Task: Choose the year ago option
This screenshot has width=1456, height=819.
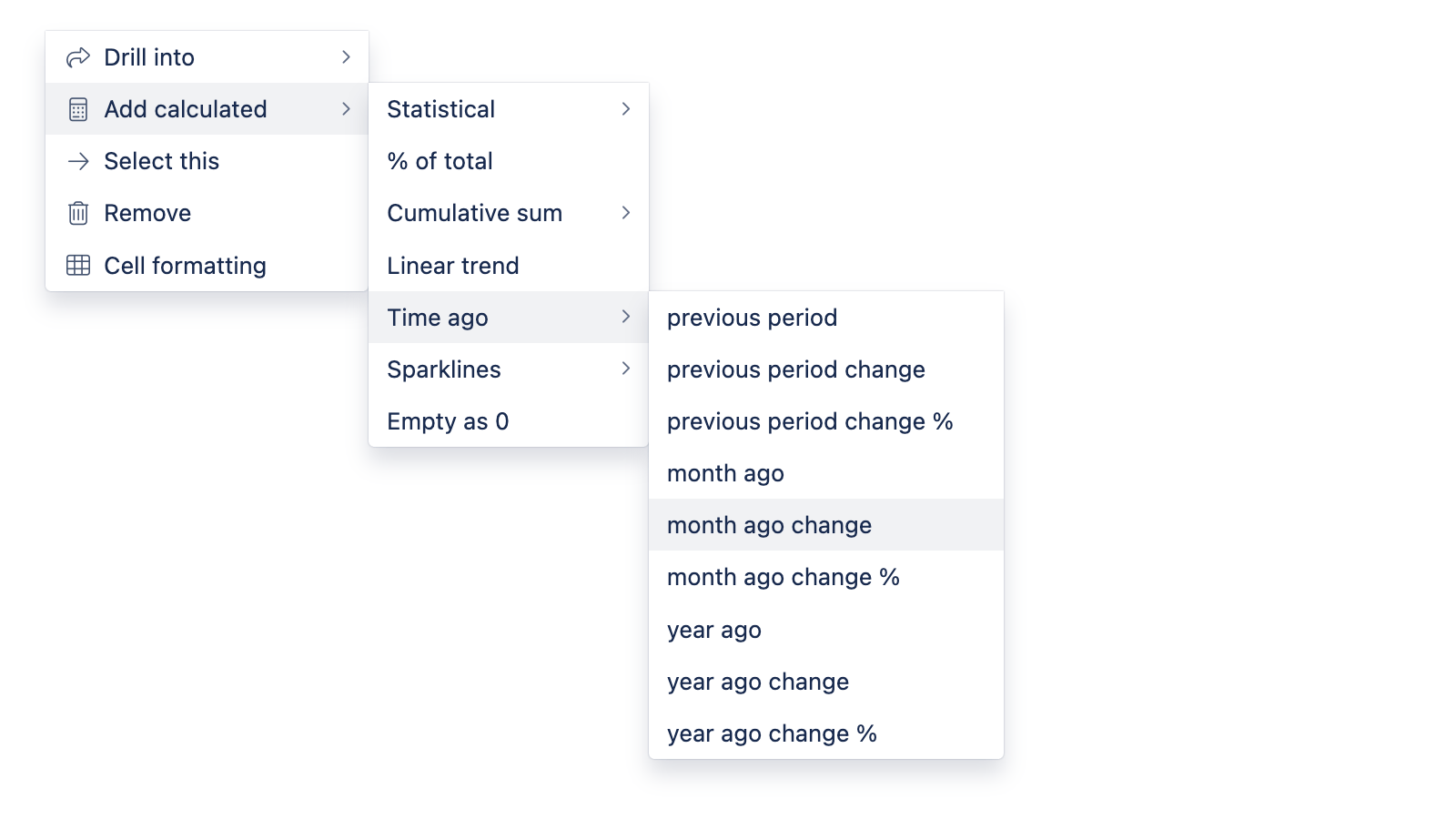Action: coord(713,630)
